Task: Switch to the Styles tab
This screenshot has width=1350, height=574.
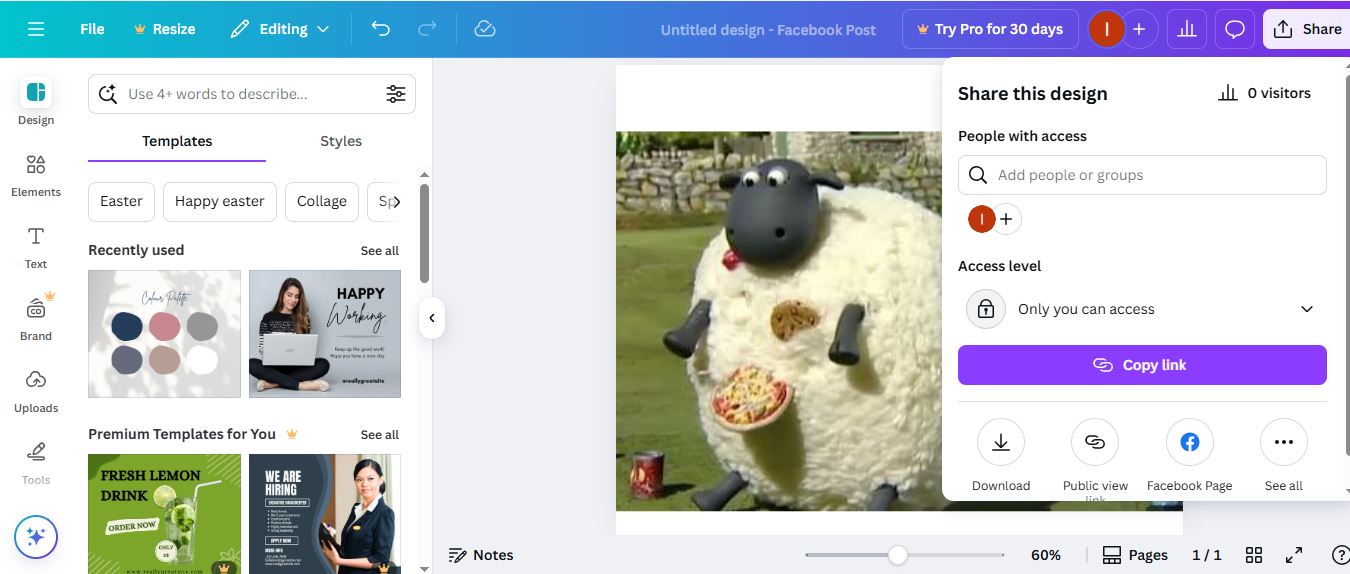Action: click(x=341, y=141)
